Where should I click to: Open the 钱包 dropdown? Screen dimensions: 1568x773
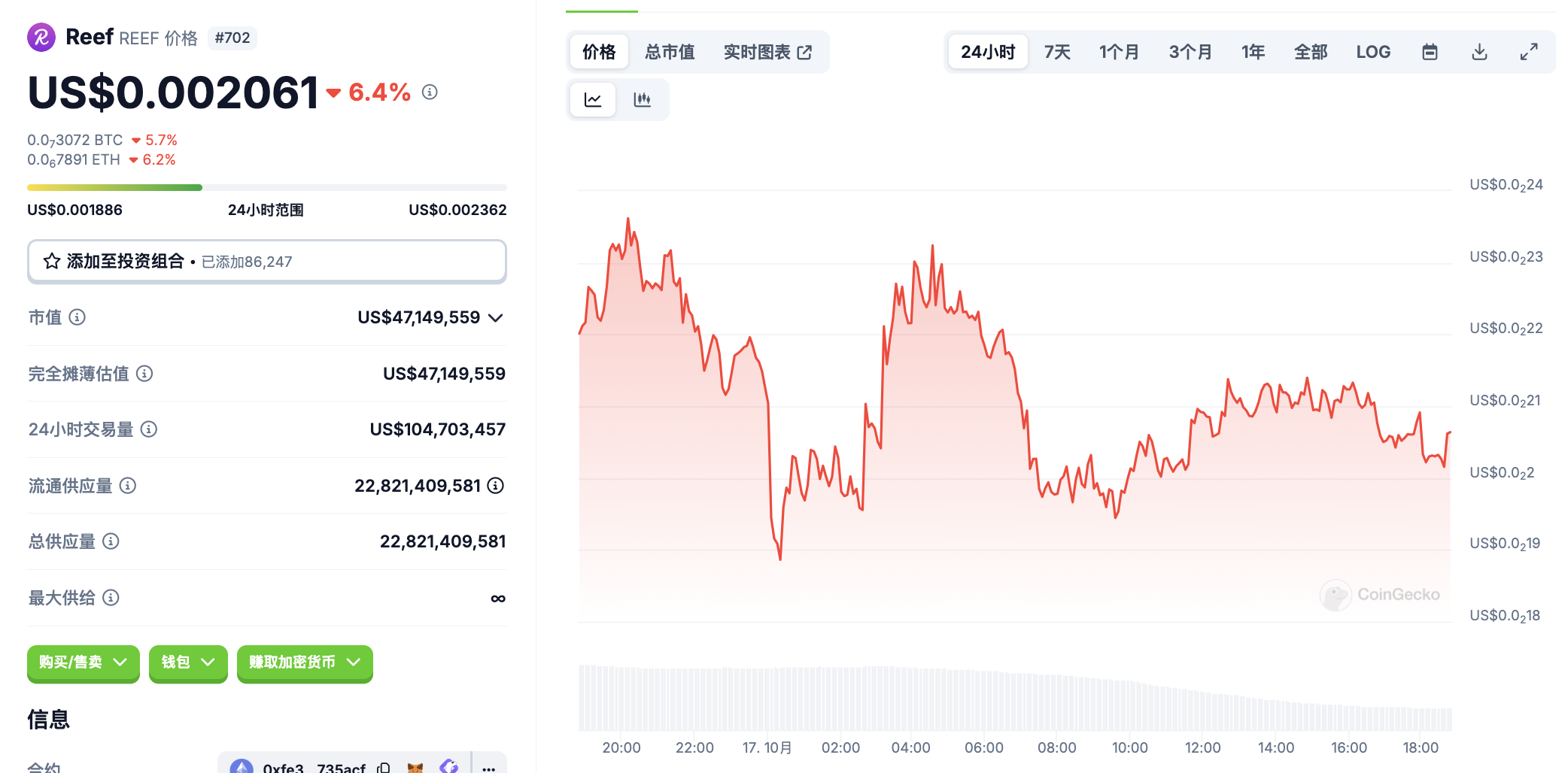[x=188, y=662]
